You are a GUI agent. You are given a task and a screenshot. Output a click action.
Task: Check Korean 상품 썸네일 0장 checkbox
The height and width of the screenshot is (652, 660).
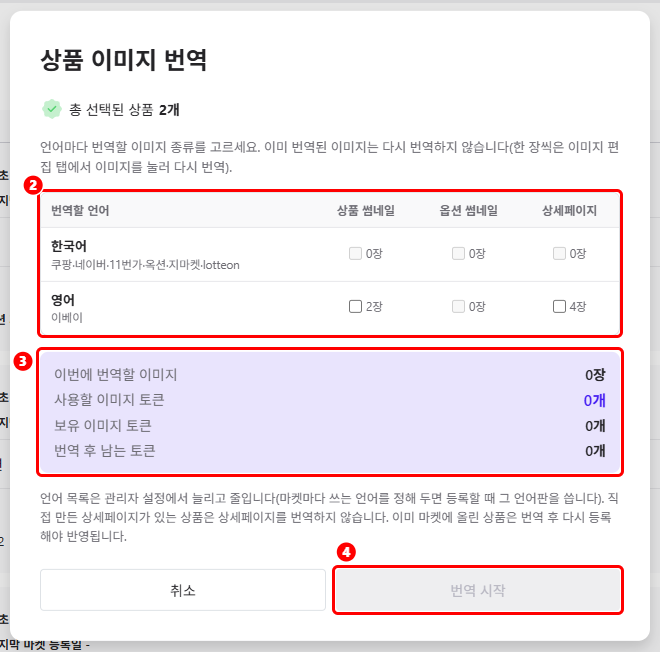pos(355,253)
